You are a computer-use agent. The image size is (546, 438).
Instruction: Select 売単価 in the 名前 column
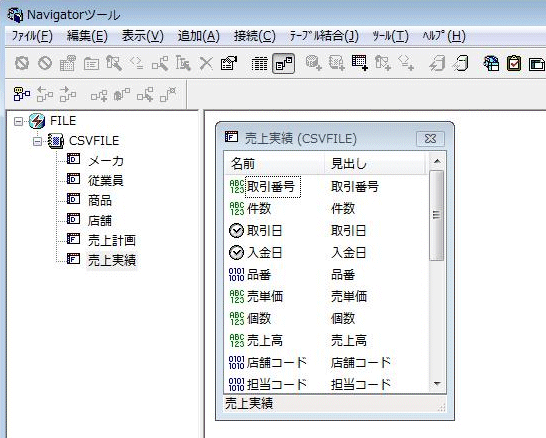(x=265, y=296)
